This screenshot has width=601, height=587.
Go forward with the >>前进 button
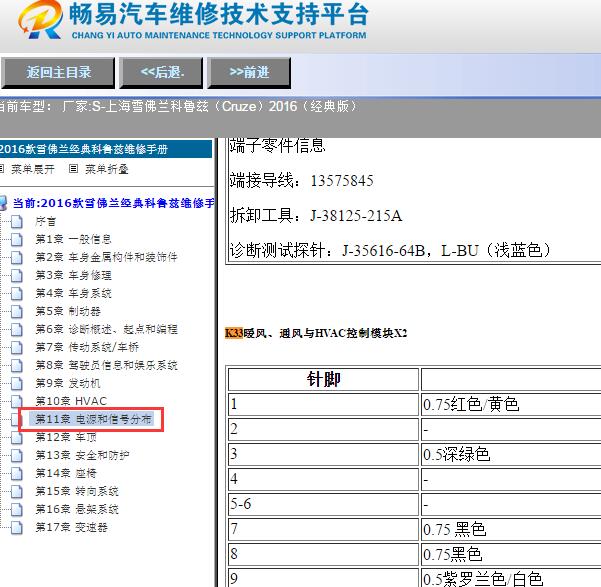coord(249,72)
